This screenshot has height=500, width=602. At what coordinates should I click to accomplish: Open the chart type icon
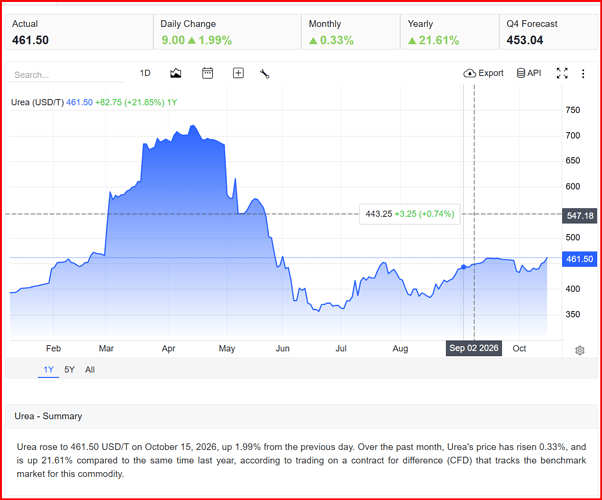pos(175,73)
